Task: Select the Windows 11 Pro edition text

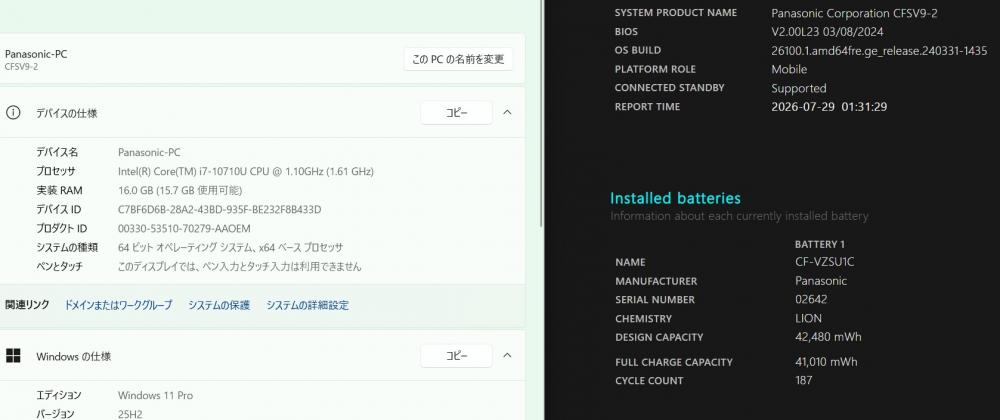Action: coord(155,396)
